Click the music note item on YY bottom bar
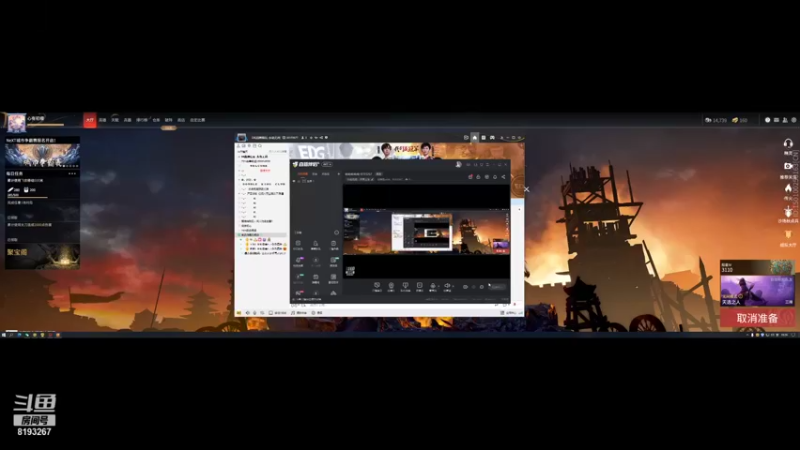This screenshot has width=800, height=450. [x=299, y=313]
